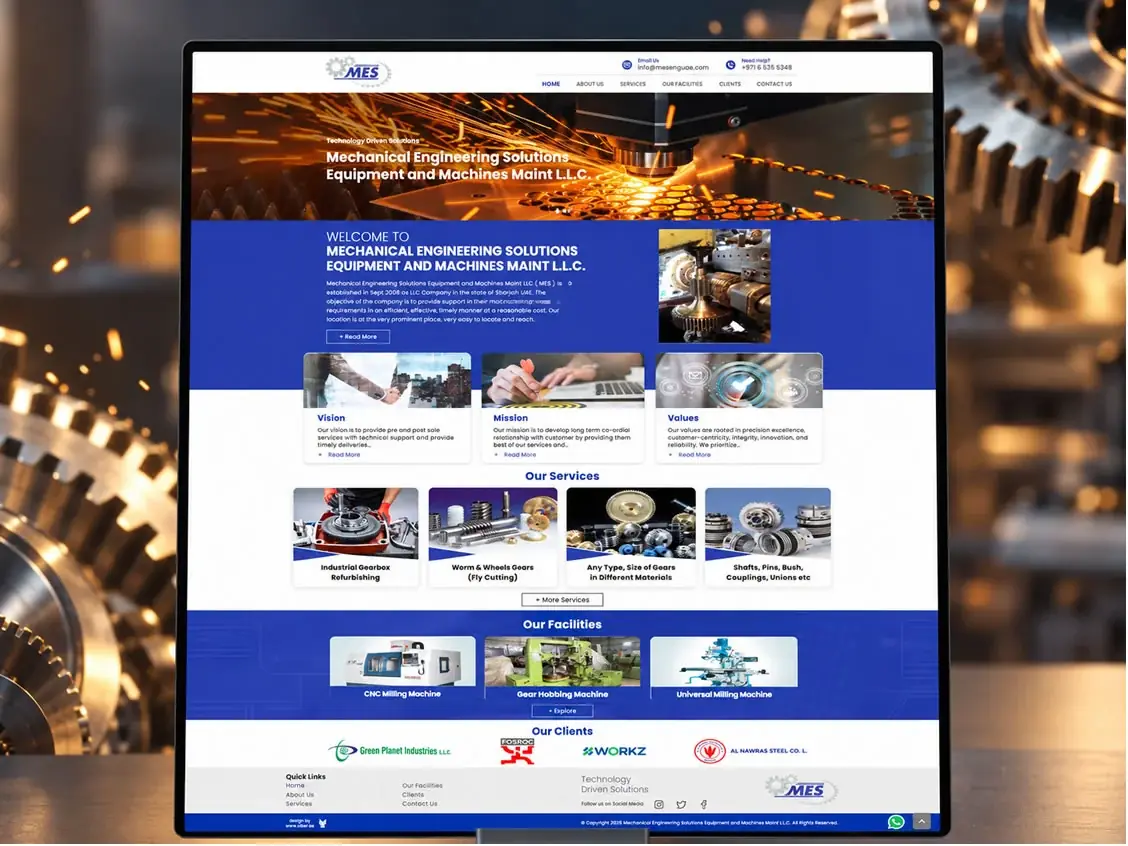Go to the HOME menu item
Screen dimensions: 1128x846
click(x=551, y=84)
